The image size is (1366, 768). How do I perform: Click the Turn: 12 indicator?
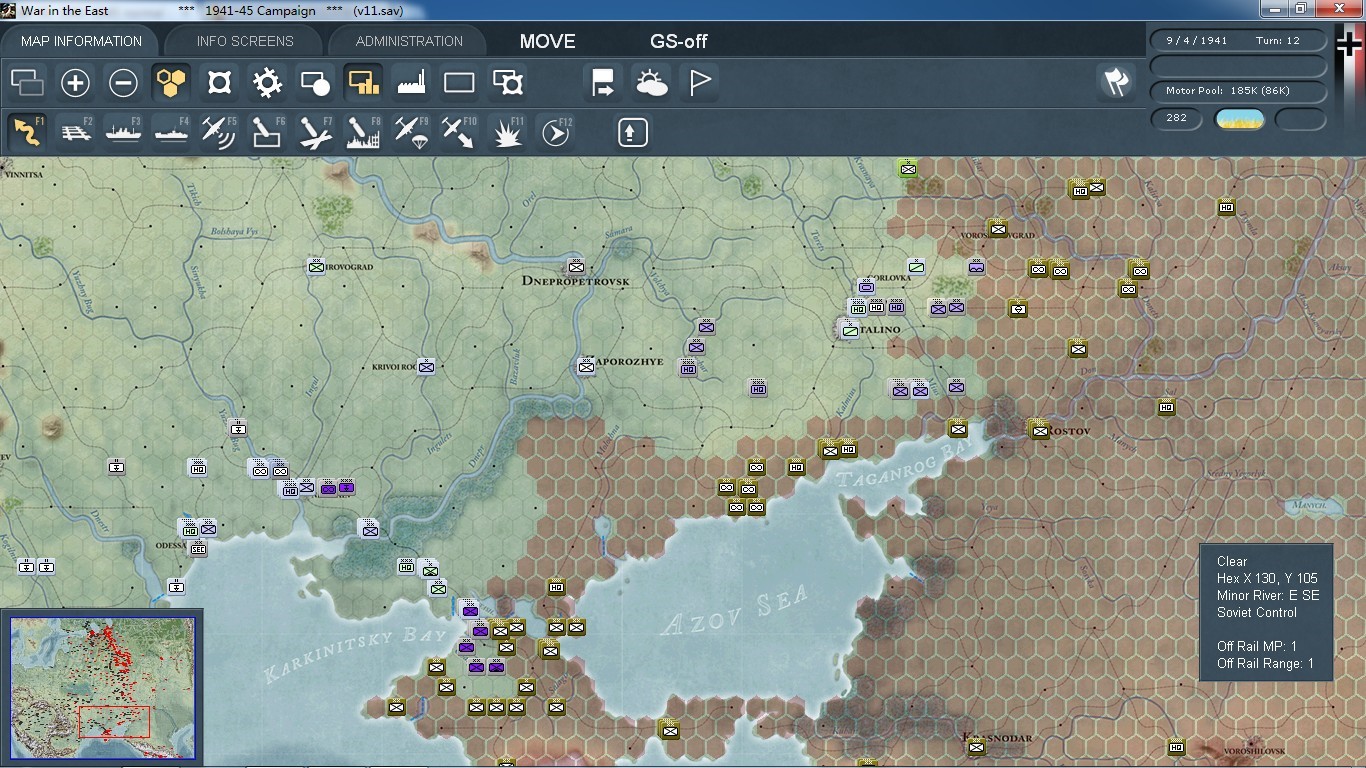(x=1278, y=40)
